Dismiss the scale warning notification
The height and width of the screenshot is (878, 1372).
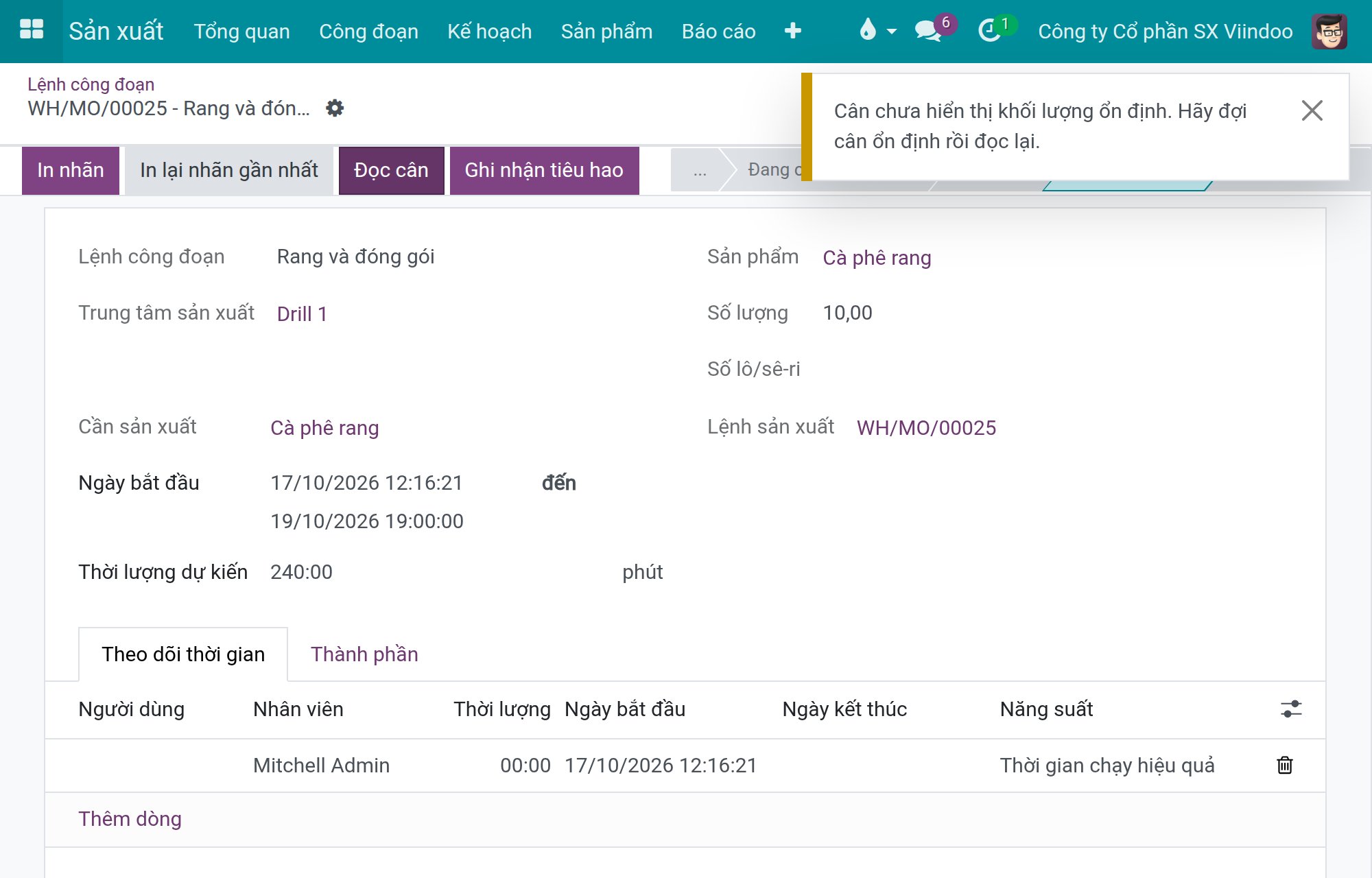1312,110
